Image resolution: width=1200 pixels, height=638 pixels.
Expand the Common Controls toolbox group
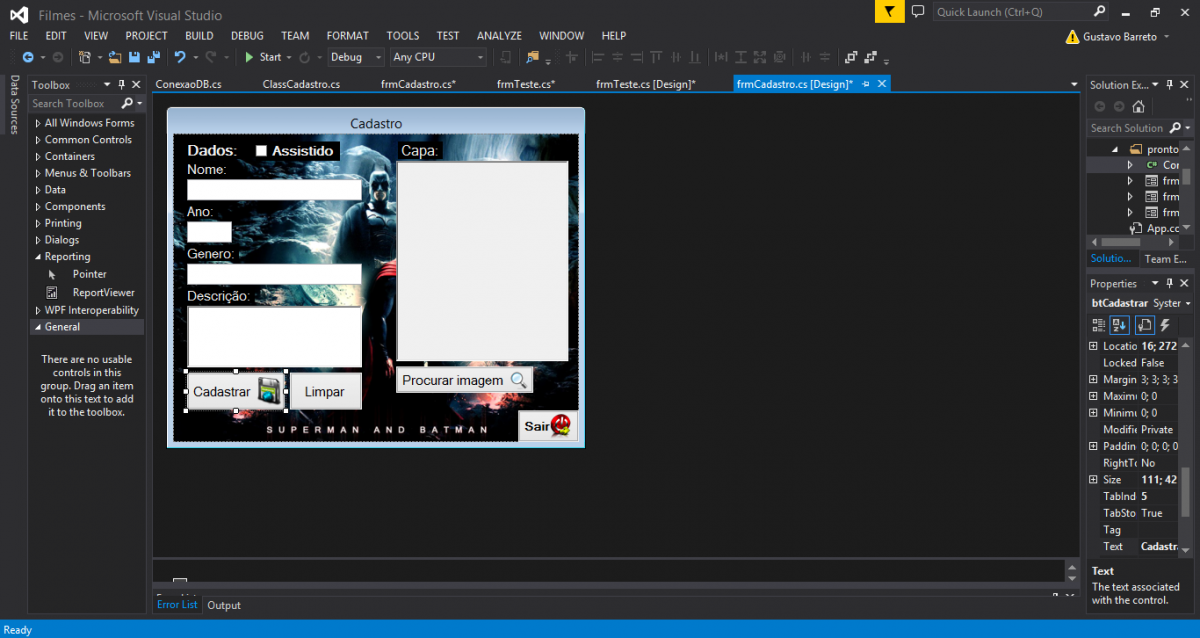(x=38, y=140)
